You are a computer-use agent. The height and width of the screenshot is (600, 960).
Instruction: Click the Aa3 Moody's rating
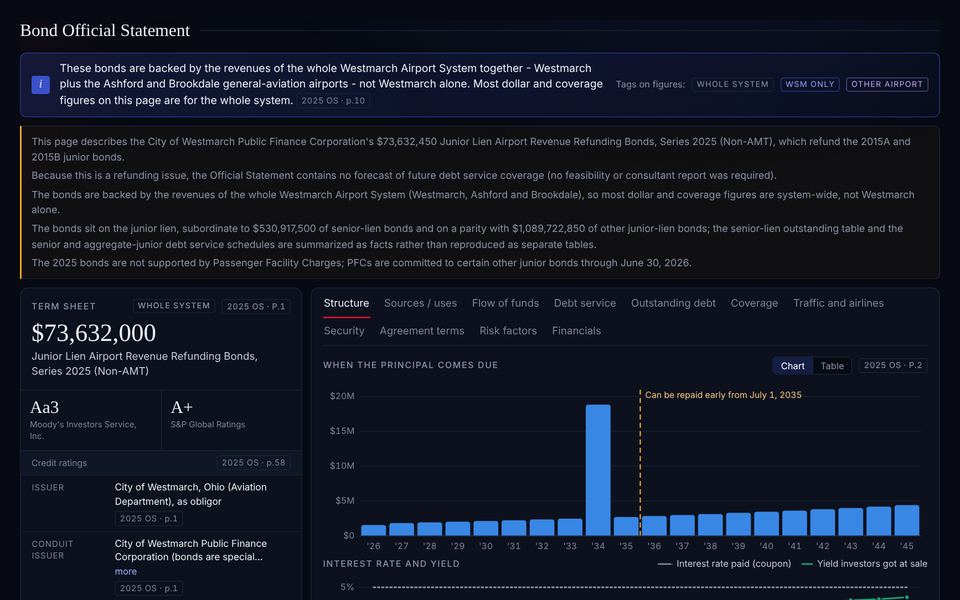pyautogui.click(x=44, y=407)
